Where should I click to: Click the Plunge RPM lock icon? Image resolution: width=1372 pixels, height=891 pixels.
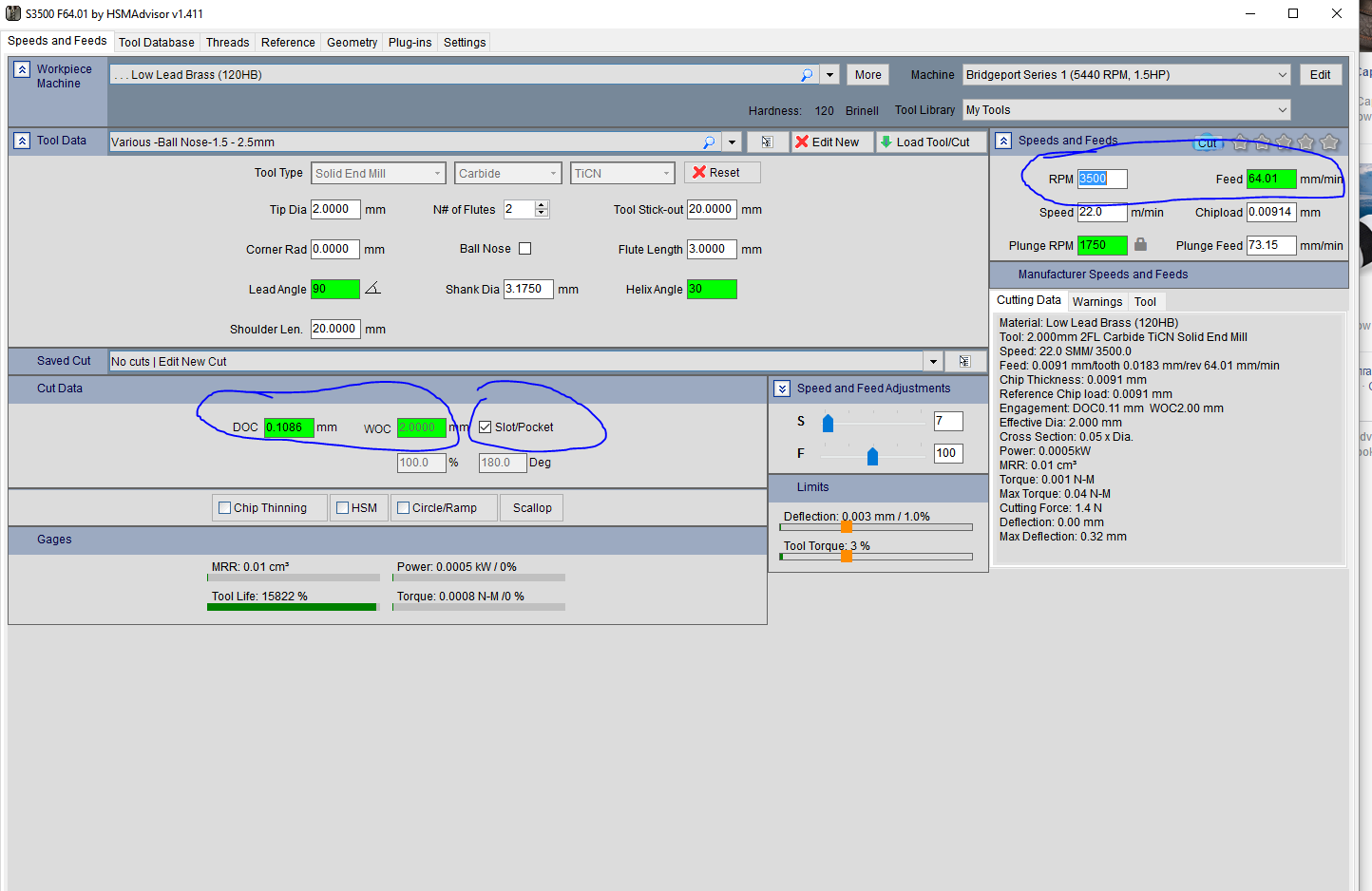[x=1140, y=245]
